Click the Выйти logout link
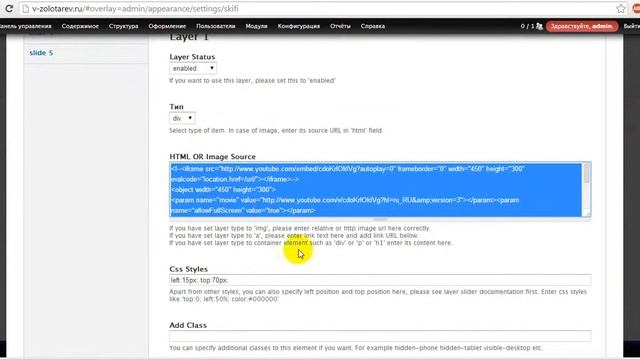The image size is (640, 360). [x=631, y=26]
